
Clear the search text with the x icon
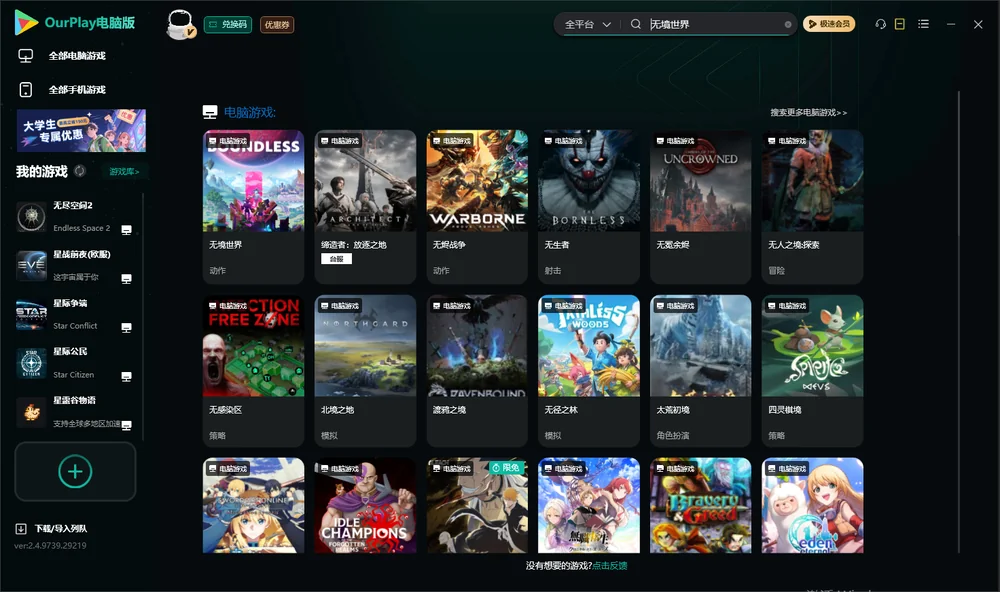click(x=788, y=24)
